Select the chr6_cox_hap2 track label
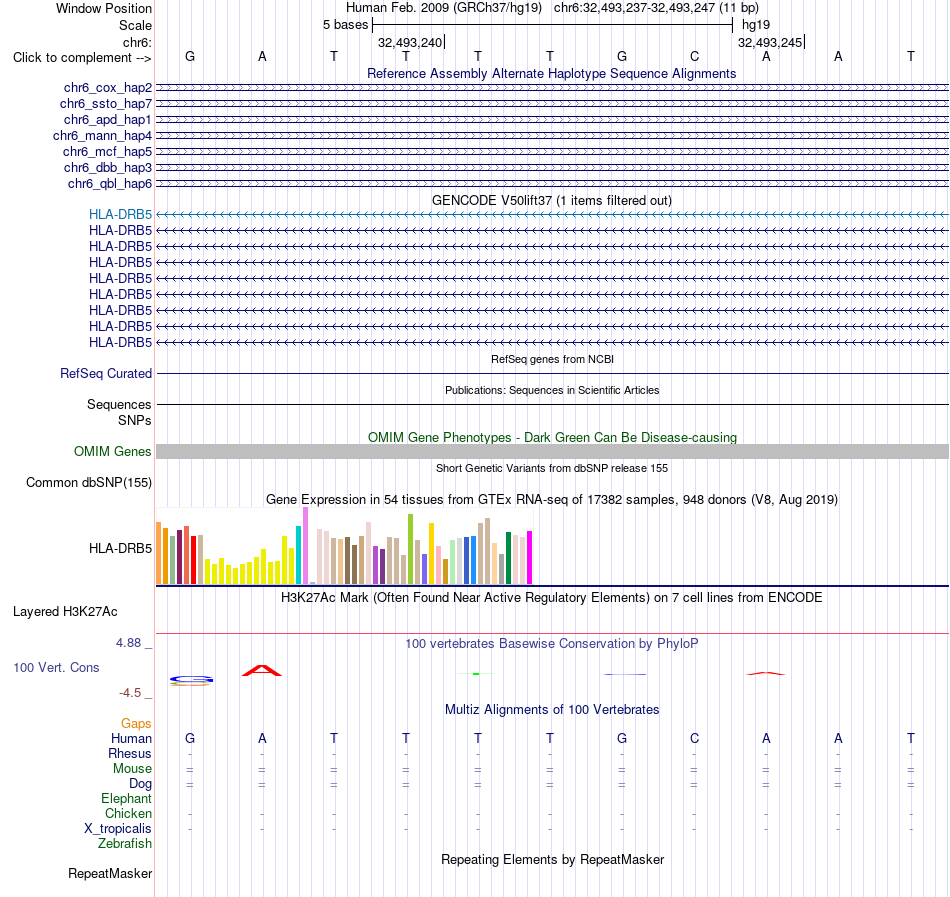The height and width of the screenshot is (897, 950). tap(108, 88)
